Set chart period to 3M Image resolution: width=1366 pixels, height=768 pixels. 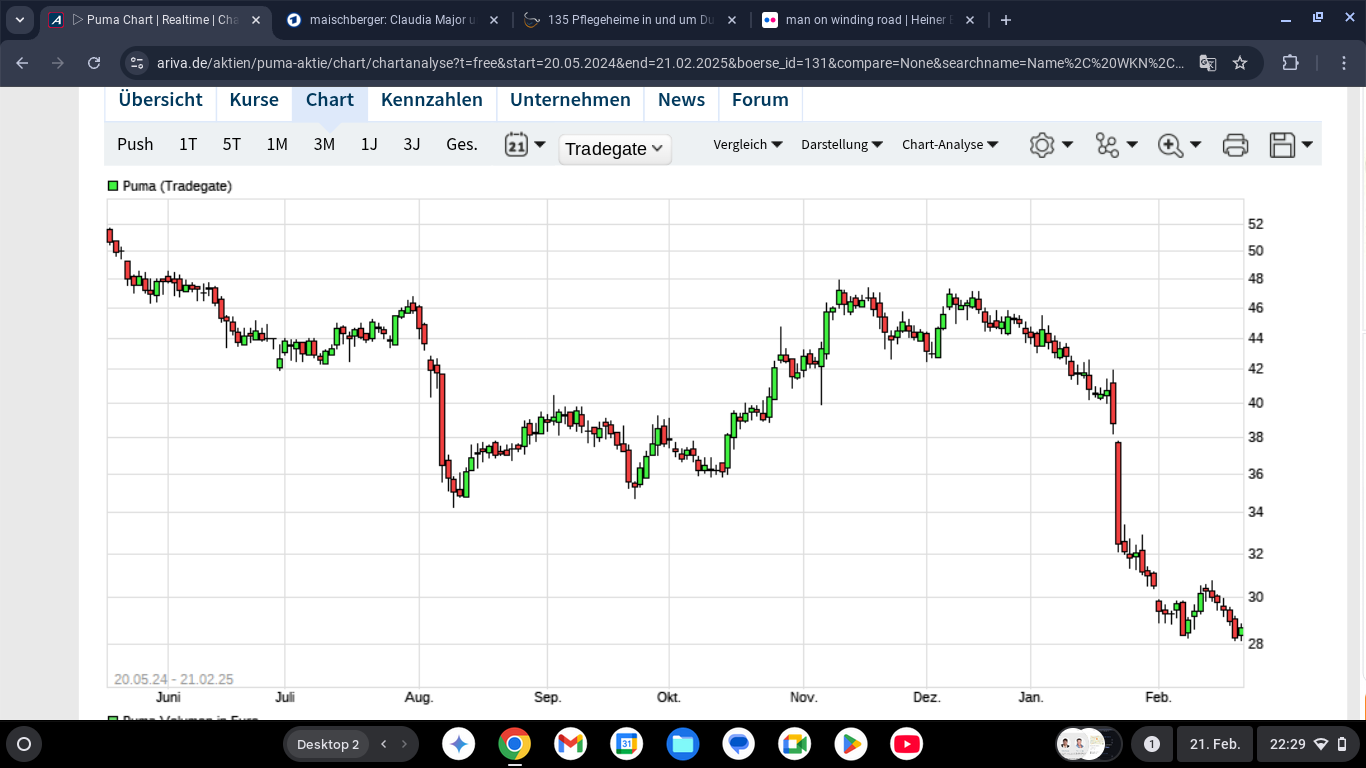[324, 144]
